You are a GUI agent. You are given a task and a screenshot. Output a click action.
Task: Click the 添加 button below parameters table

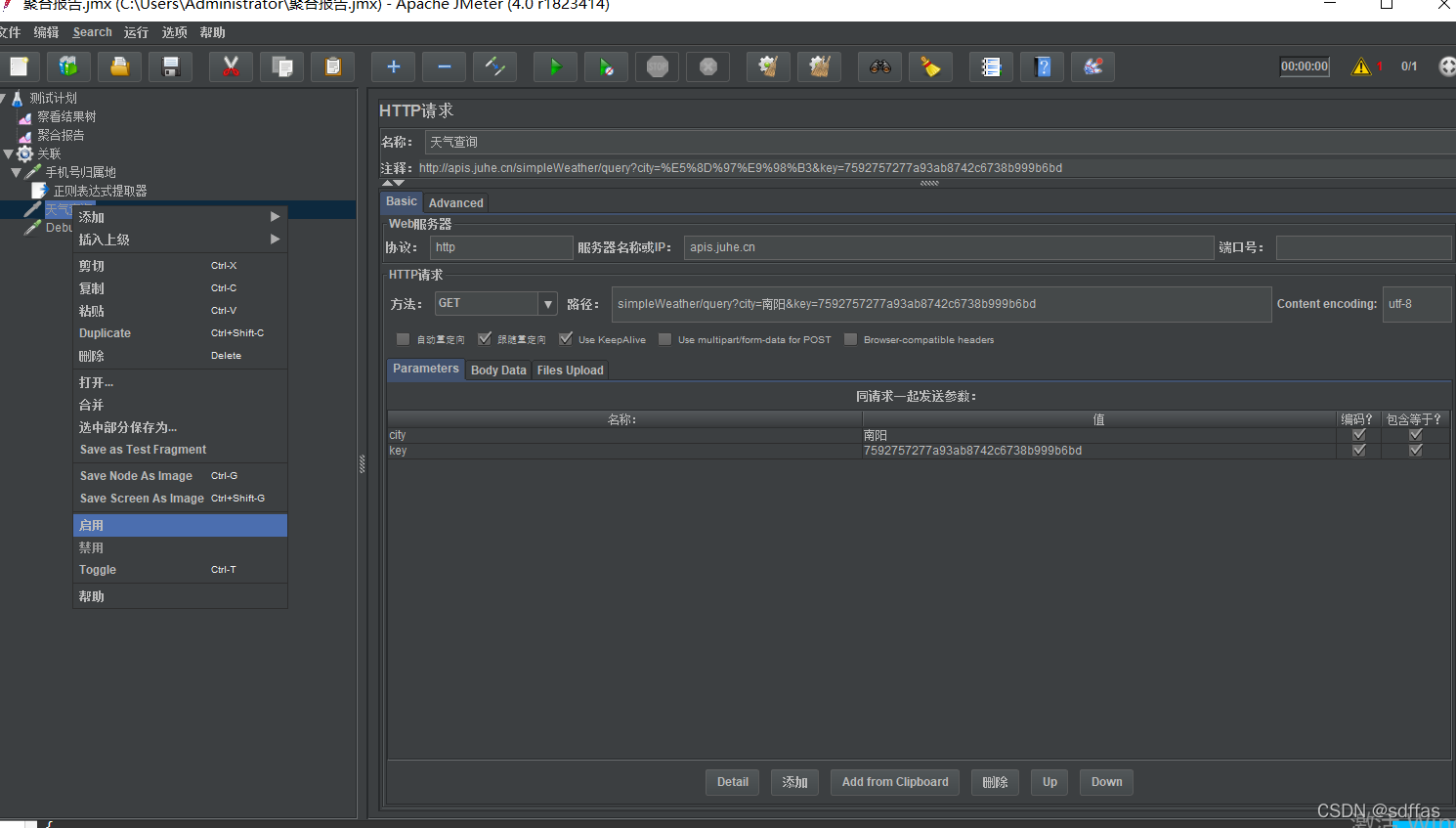coord(794,782)
